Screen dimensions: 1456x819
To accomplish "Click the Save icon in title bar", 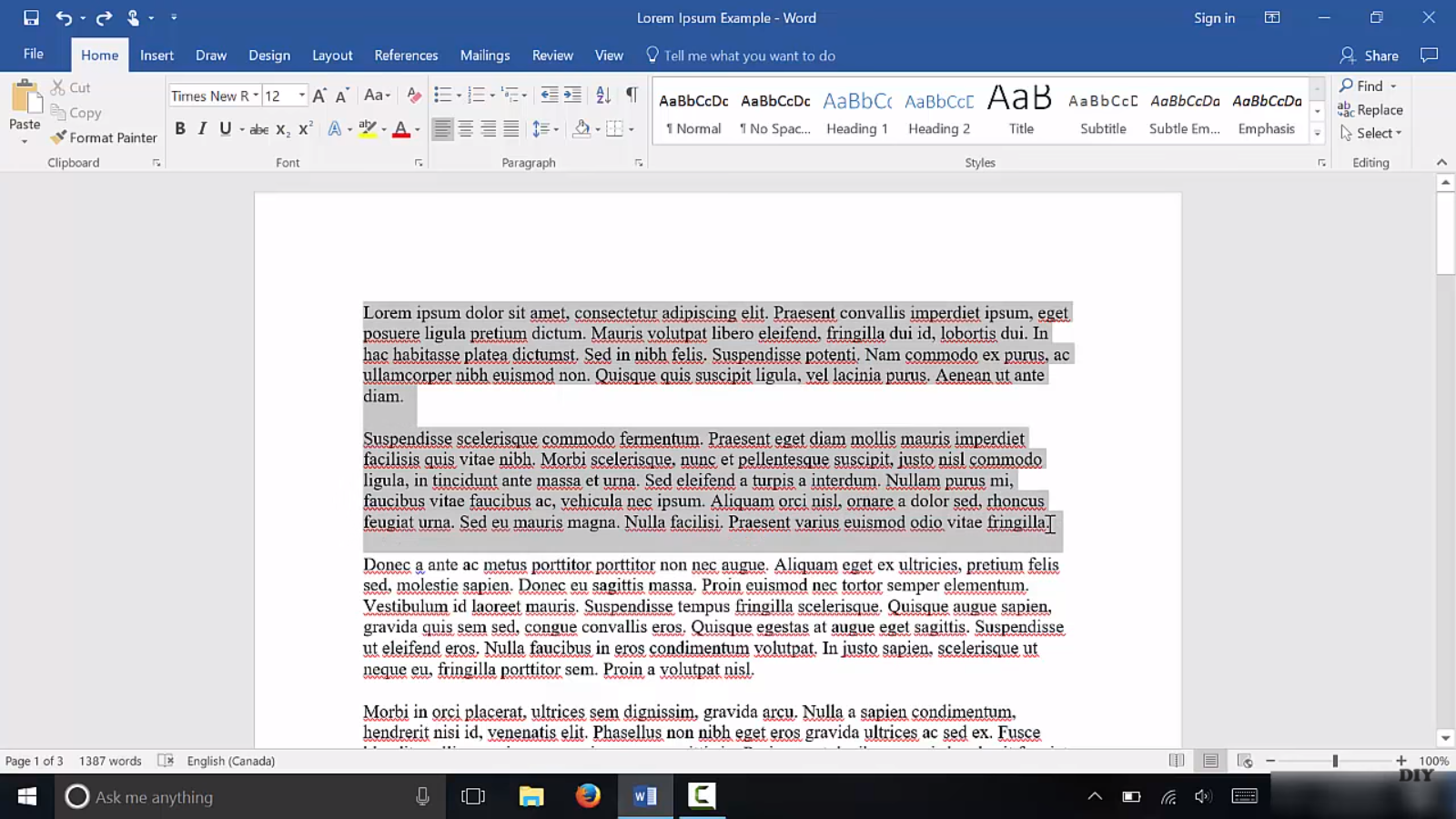I will pos(31,17).
